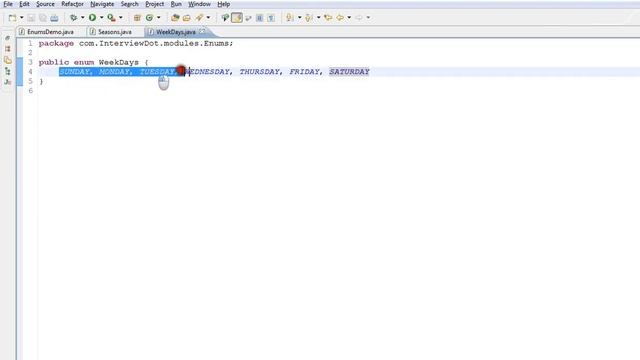Screen dimensions: 640x360
Task: Go to Last Edit Location icon
Action: point(328,18)
